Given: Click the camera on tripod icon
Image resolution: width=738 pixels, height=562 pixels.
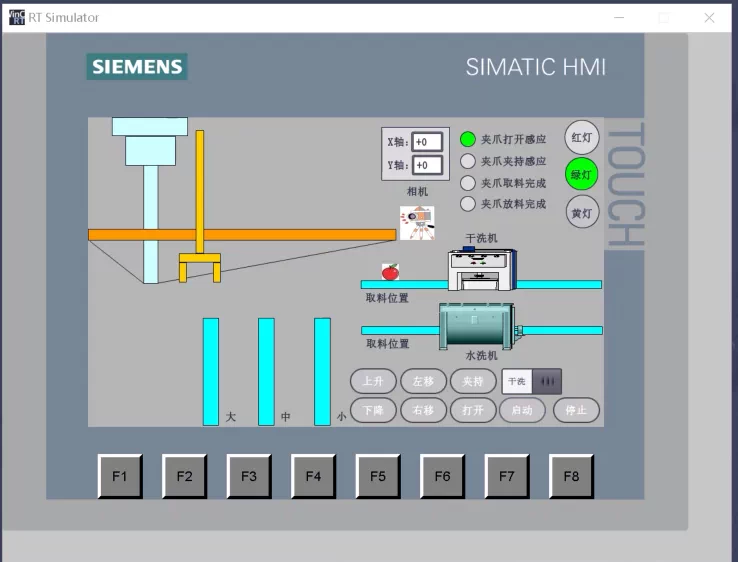Looking at the screenshot, I should (417, 223).
